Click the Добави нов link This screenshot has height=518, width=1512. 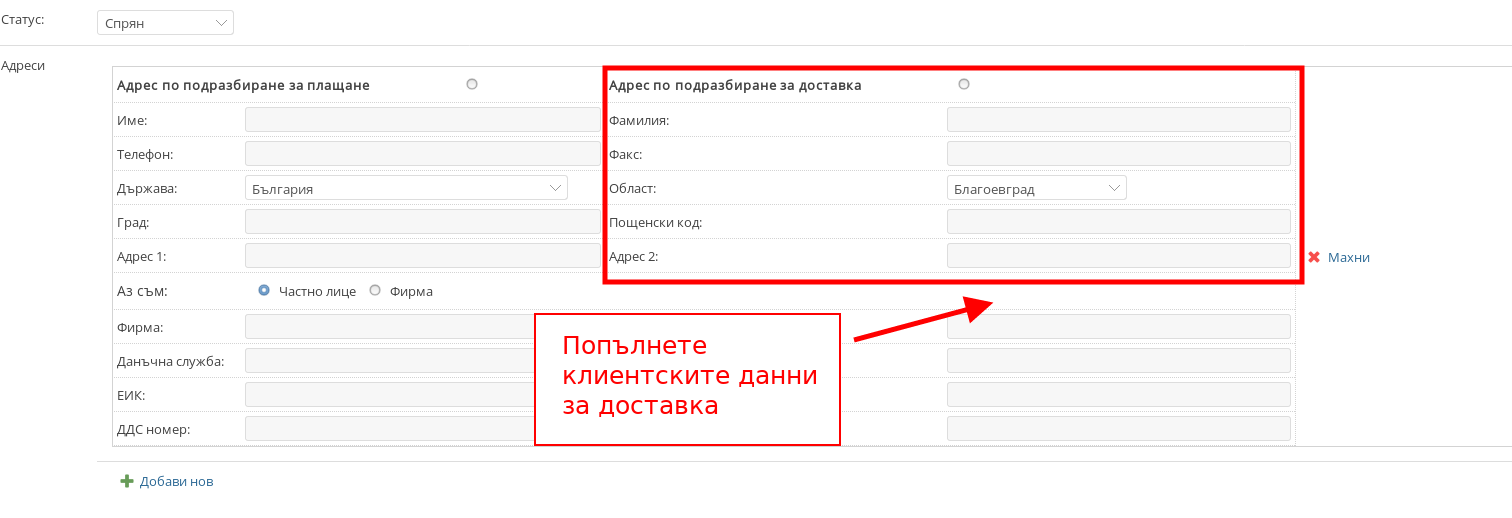[x=176, y=481]
